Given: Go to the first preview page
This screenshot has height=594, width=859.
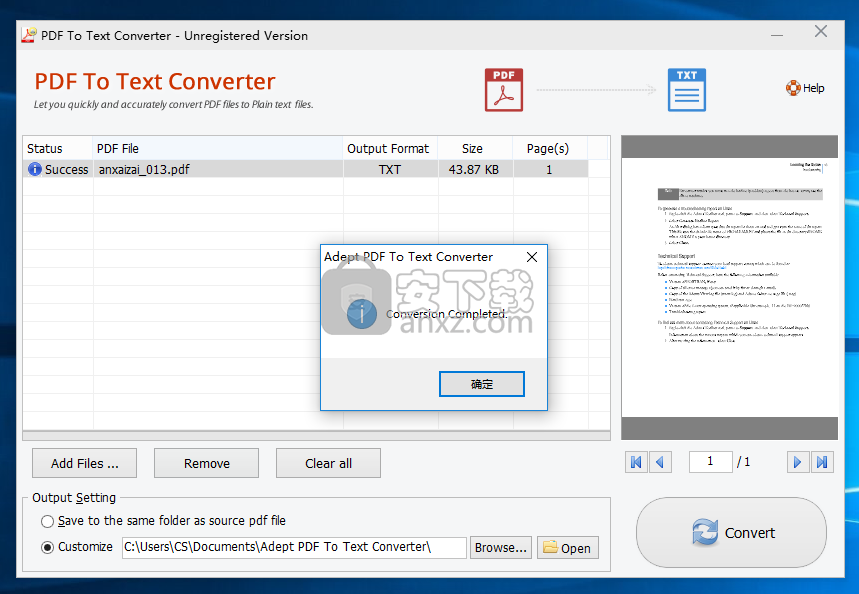Looking at the screenshot, I should tap(636, 462).
